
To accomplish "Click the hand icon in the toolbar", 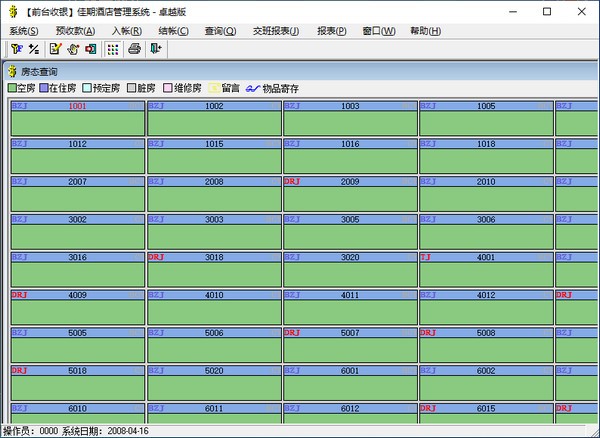I will 73,49.
